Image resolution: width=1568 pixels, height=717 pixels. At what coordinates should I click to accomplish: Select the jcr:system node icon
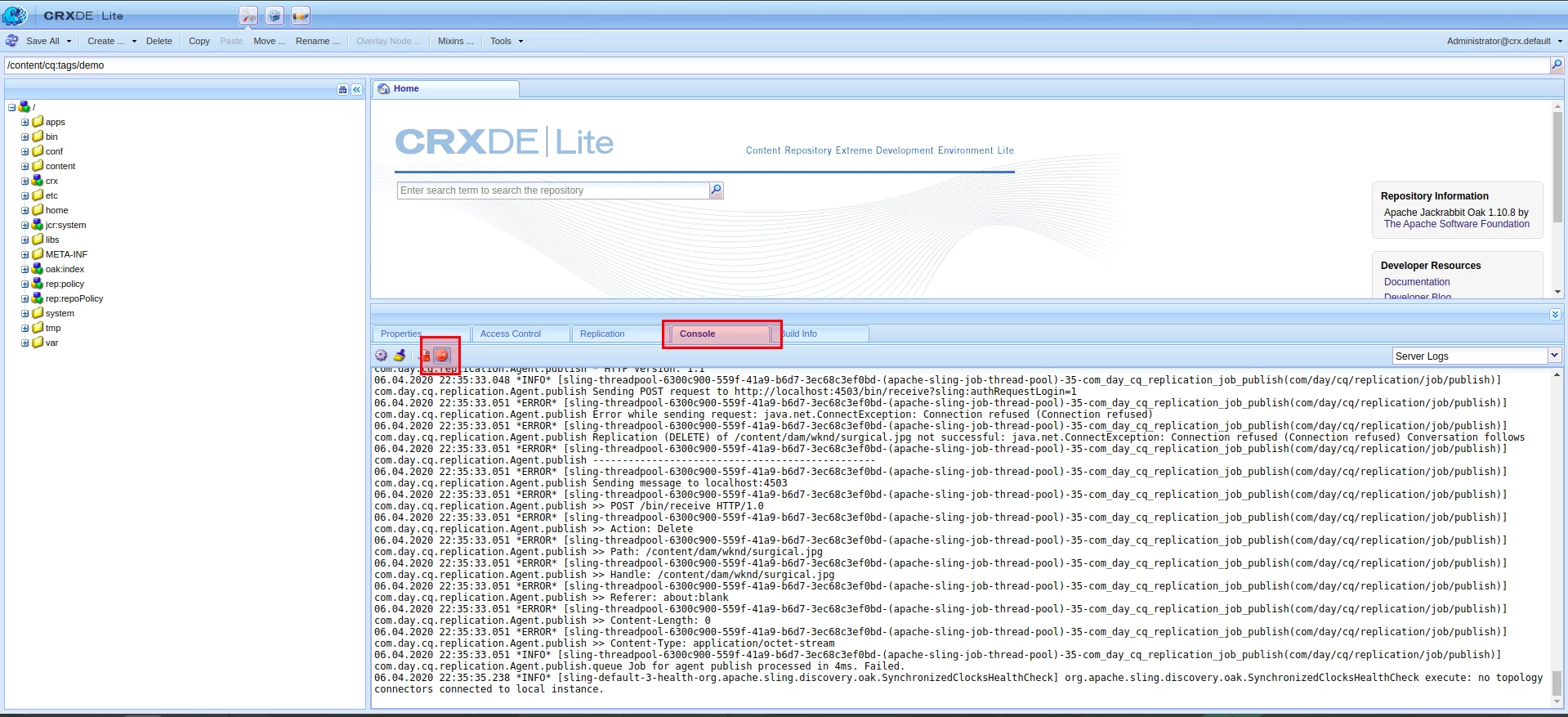(x=37, y=224)
